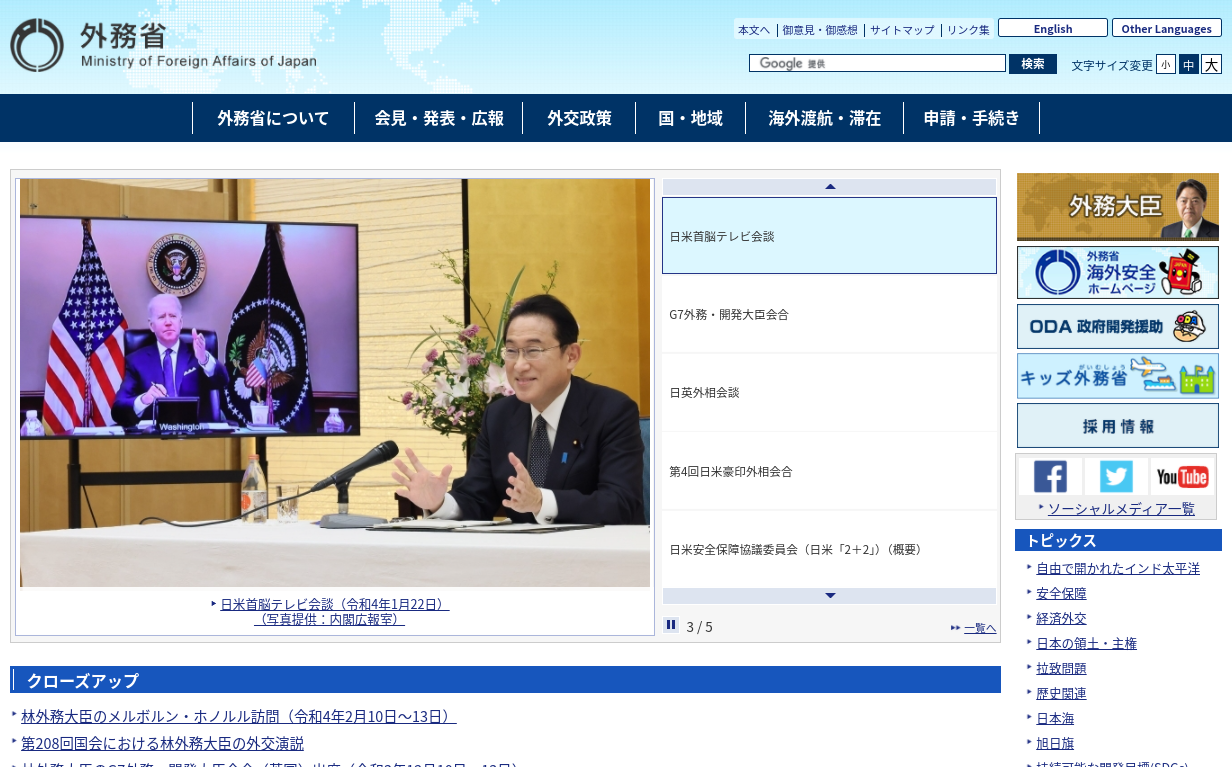Open the リンク集 link
This screenshot has width=1232, height=767.
click(x=968, y=30)
